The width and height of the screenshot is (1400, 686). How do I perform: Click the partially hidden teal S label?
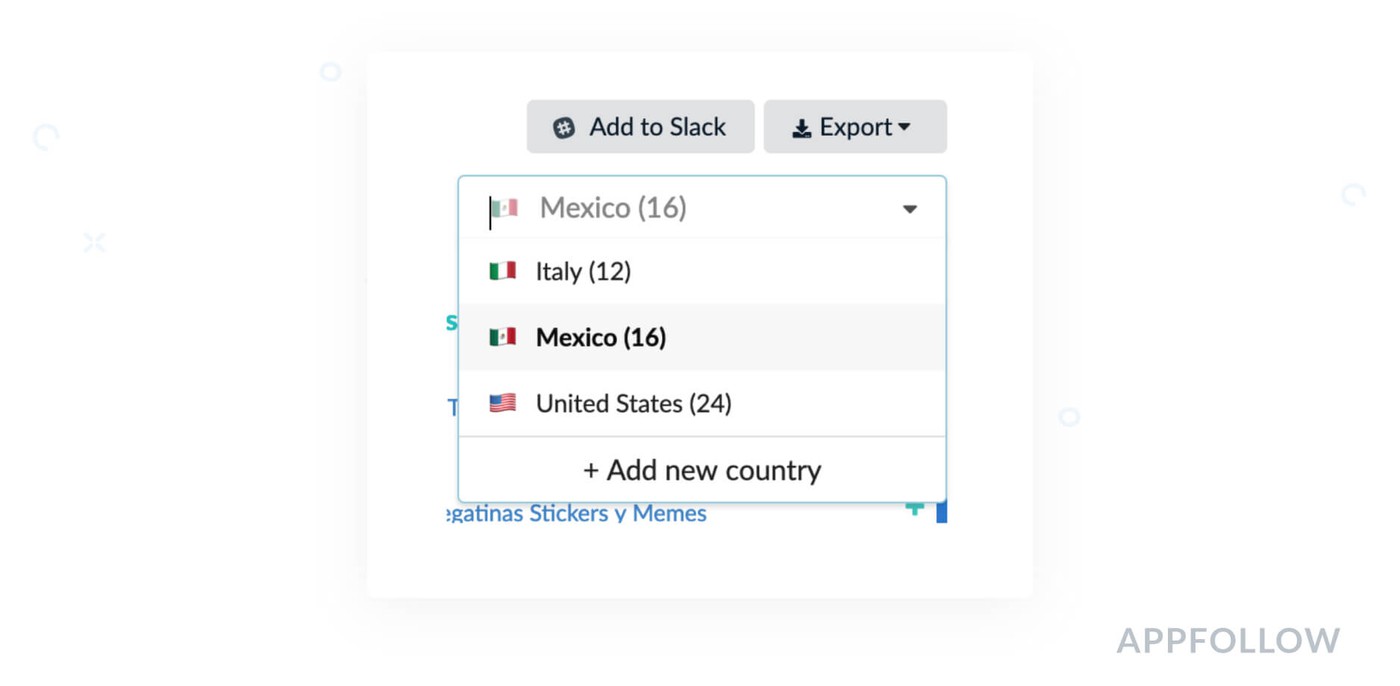click(x=452, y=322)
